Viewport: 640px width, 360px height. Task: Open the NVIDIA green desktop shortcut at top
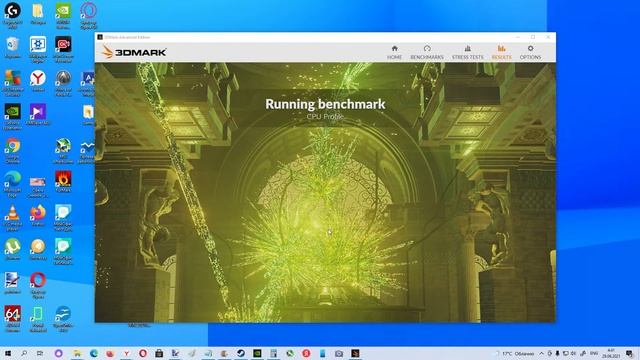(x=63, y=16)
